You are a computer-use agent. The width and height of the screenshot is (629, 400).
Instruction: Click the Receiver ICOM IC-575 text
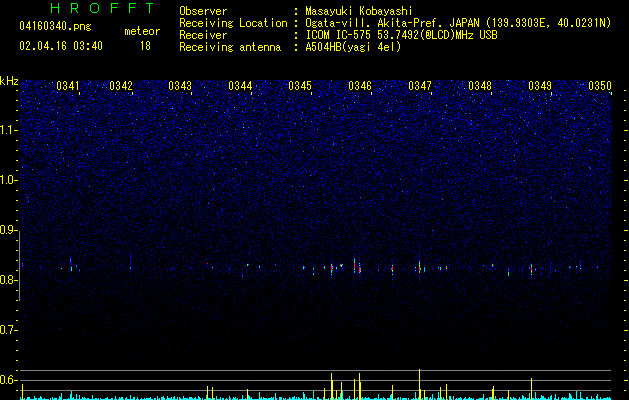[401, 35]
